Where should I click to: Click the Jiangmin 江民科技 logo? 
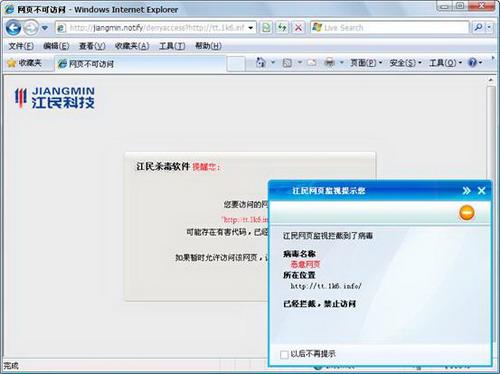[x=55, y=98]
